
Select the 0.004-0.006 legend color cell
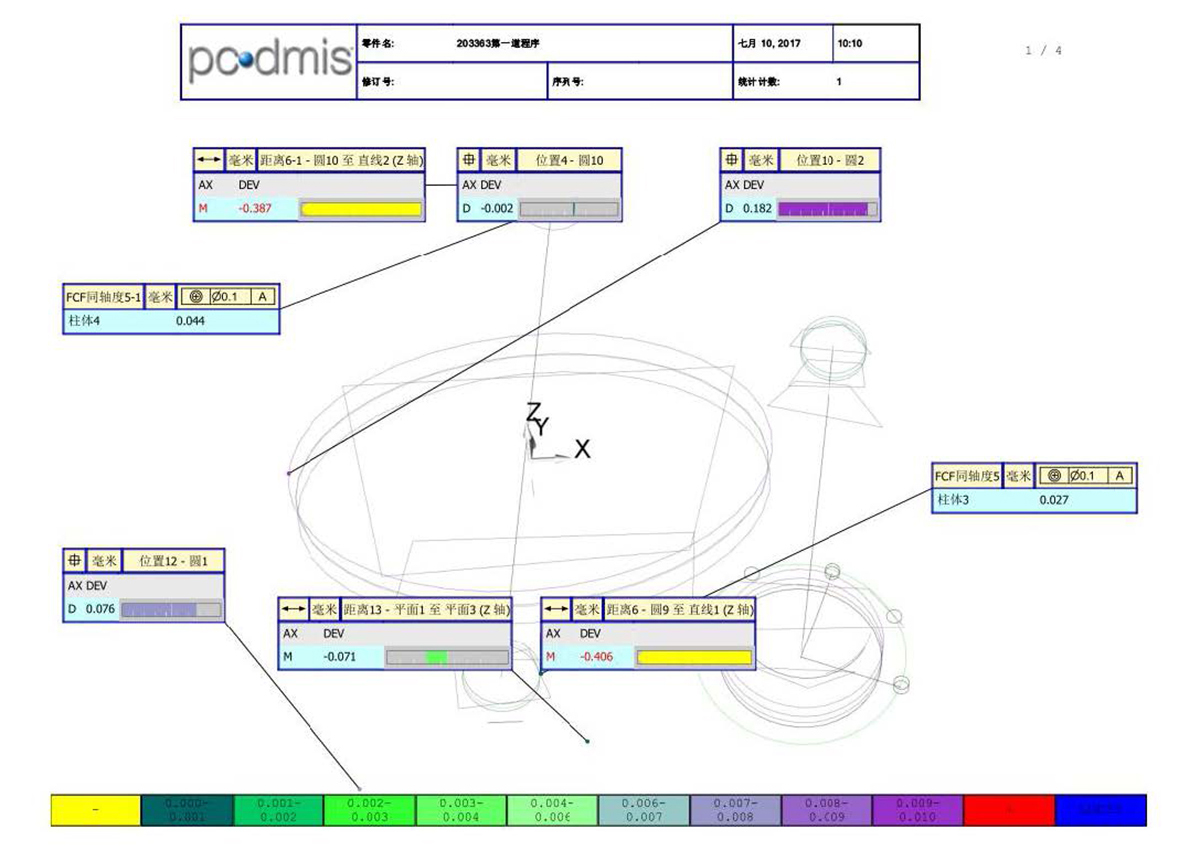(552, 810)
